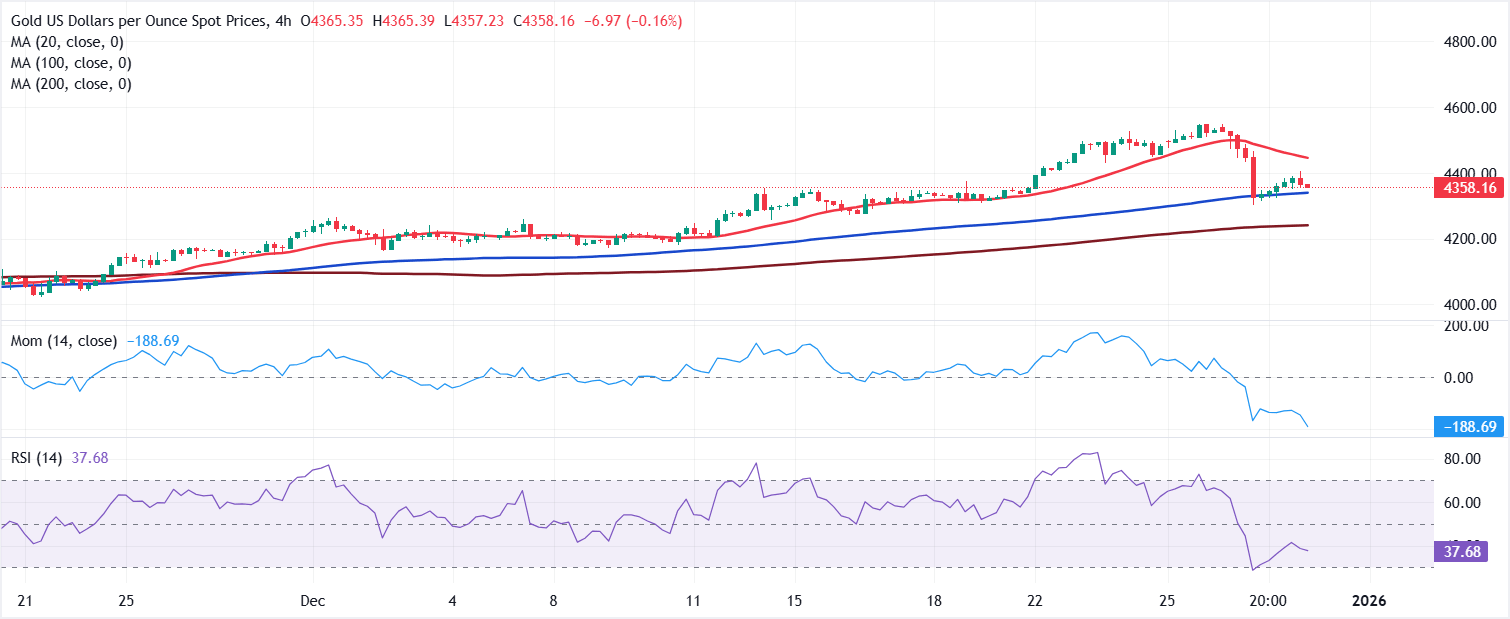This screenshot has height=619, width=1510.
Task: Select the MA (200, close, 0) legend entry
Action: pyautogui.click(x=70, y=83)
